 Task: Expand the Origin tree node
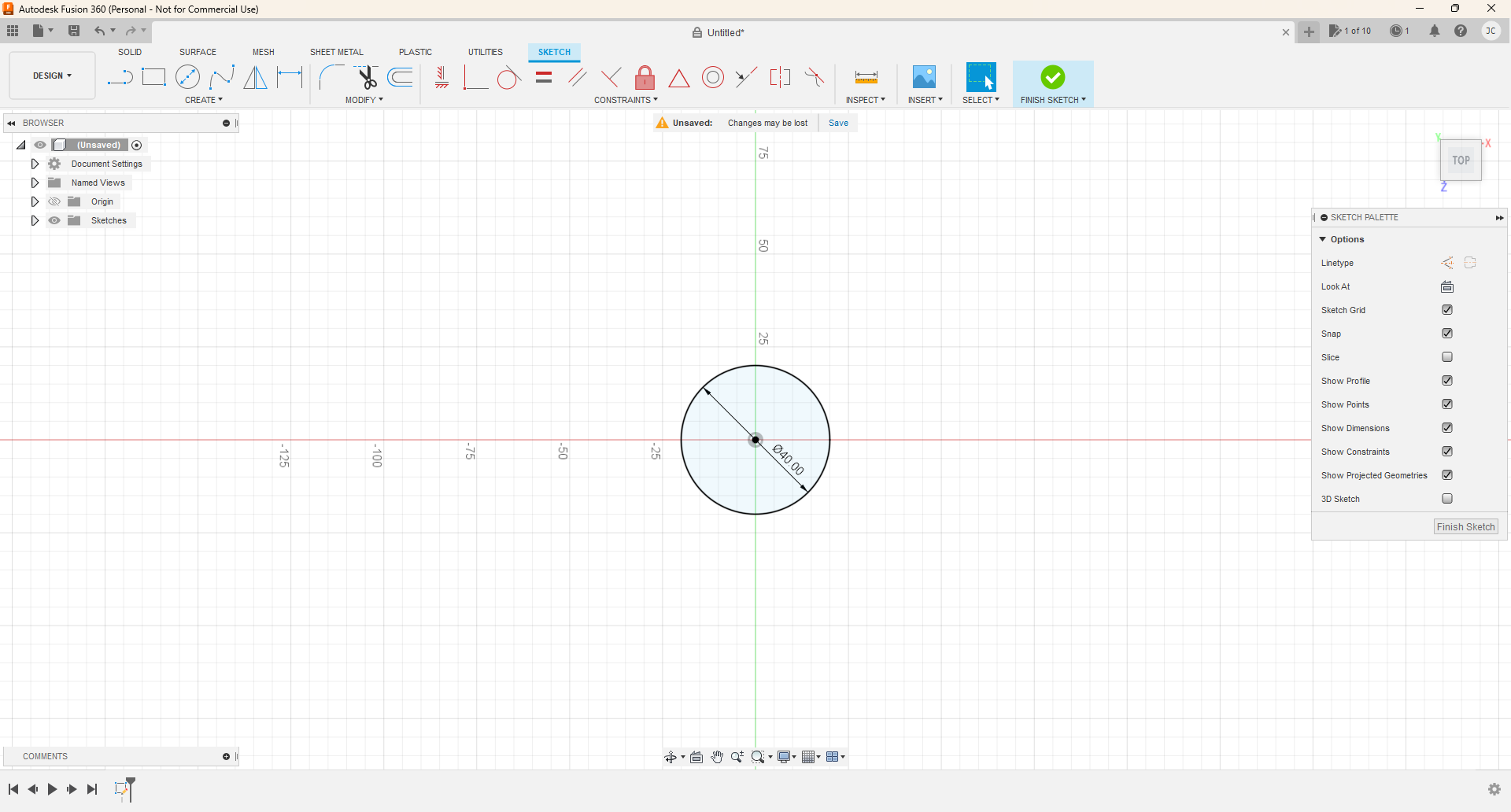tap(35, 201)
